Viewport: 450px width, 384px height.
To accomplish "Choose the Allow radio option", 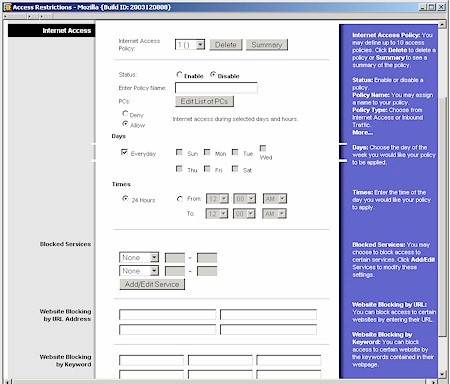I will pos(125,124).
